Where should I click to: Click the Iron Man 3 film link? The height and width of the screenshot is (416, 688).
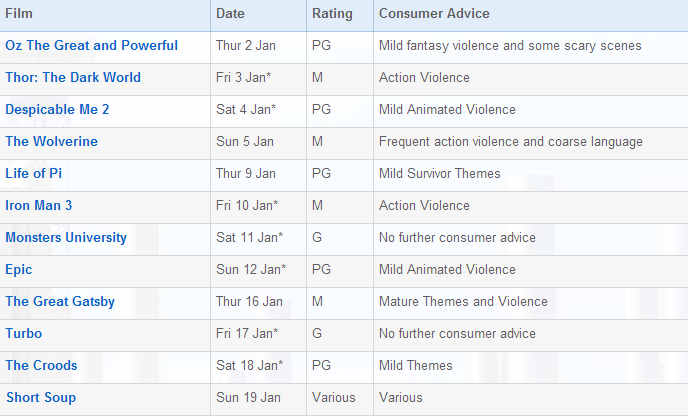point(38,206)
